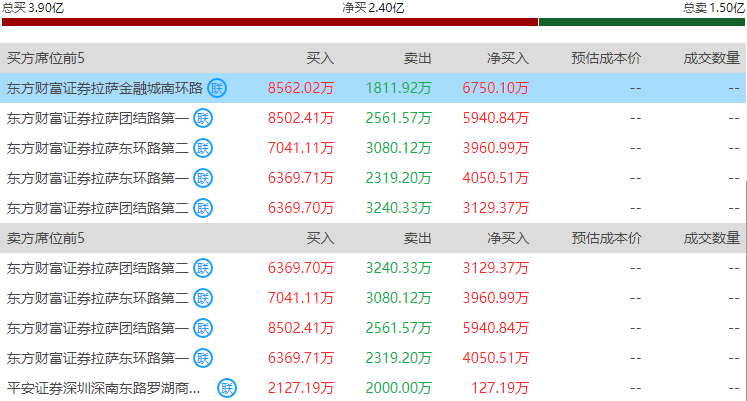Screen dimensions: 747x401
Task: Click 预估成本价 header in buy-side table
Action: (x=606, y=58)
